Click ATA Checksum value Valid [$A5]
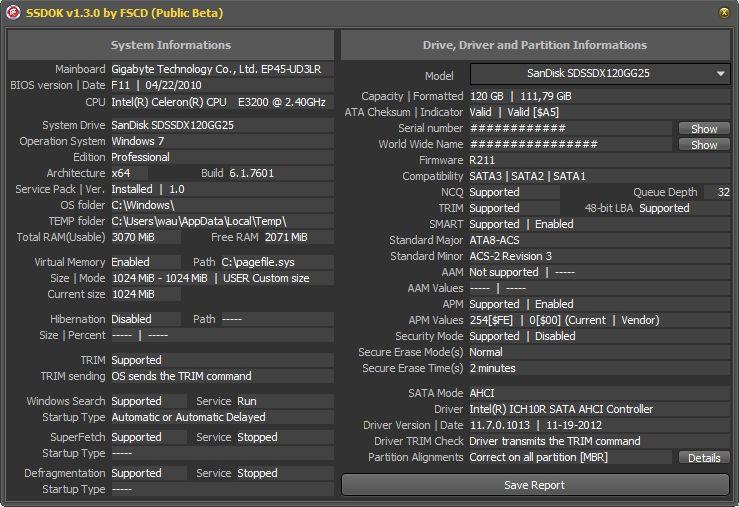This screenshot has height=507, width=739. click(x=533, y=113)
